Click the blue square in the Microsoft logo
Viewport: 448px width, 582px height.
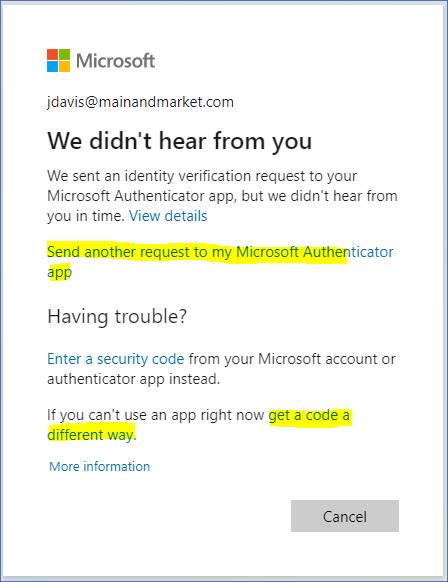click(x=52, y=66)
